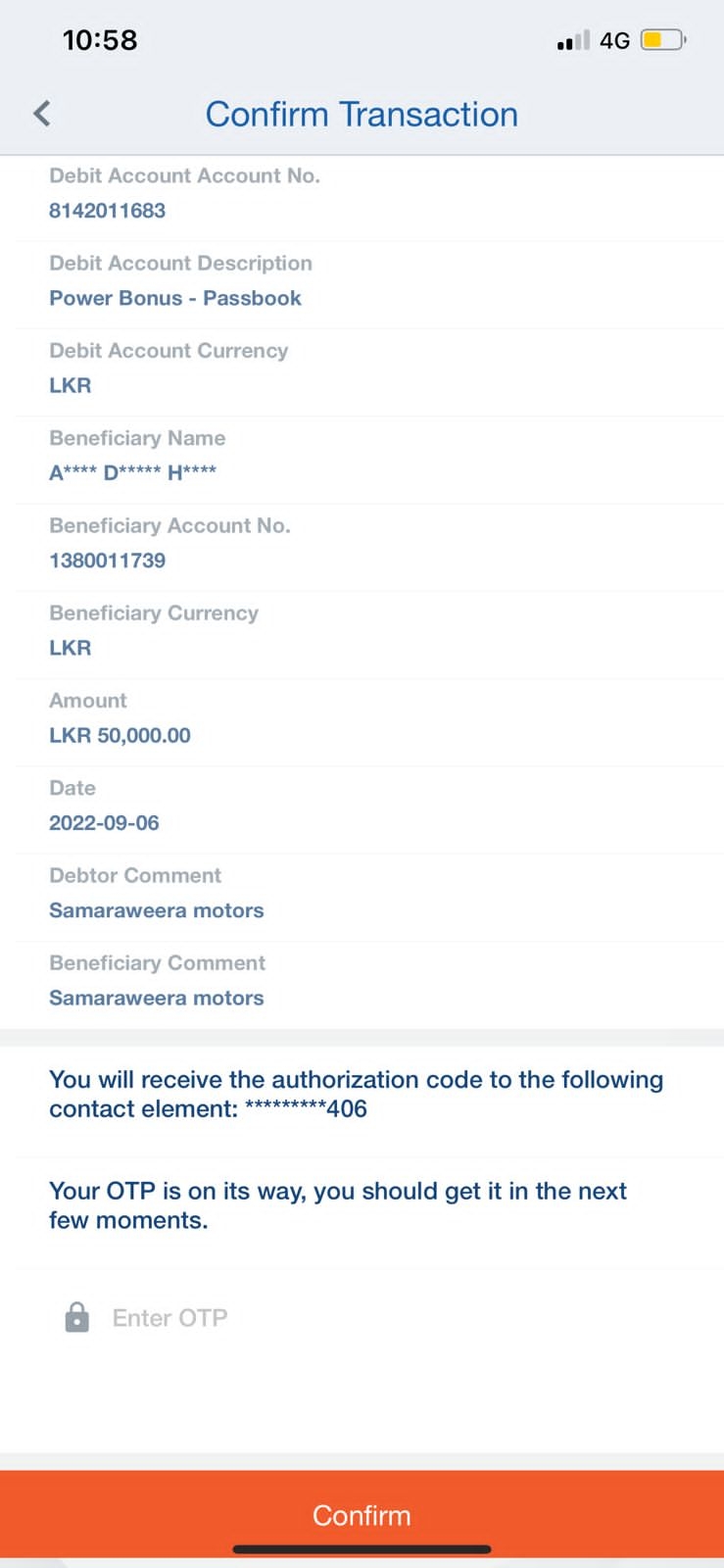Tap the cellular signal bars icon
Viewport: 724px width, 1568px height.
click(x=572, y=41)
